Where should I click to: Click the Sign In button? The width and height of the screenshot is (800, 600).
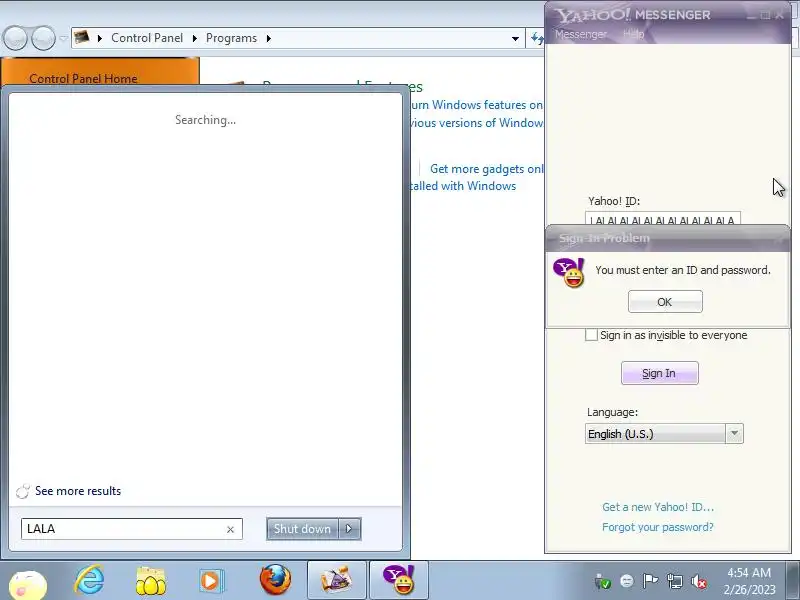pos(659,373)
